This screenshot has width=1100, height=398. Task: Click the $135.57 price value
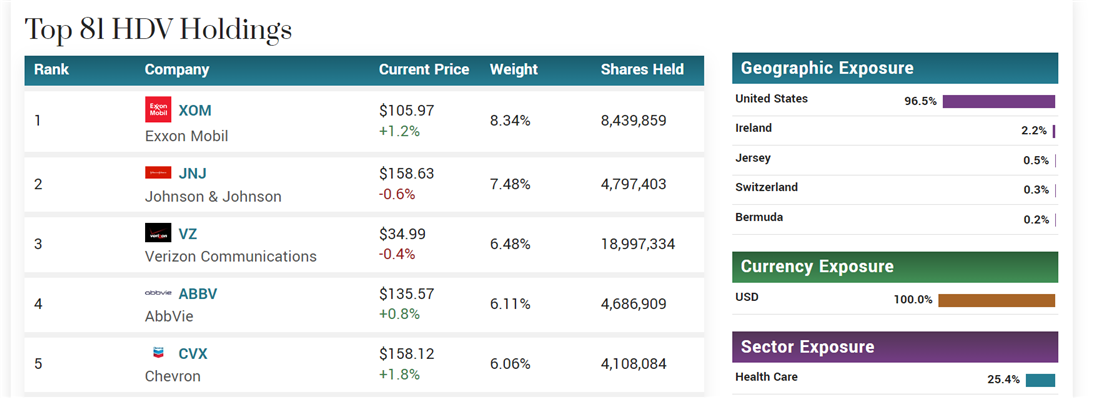407,293
